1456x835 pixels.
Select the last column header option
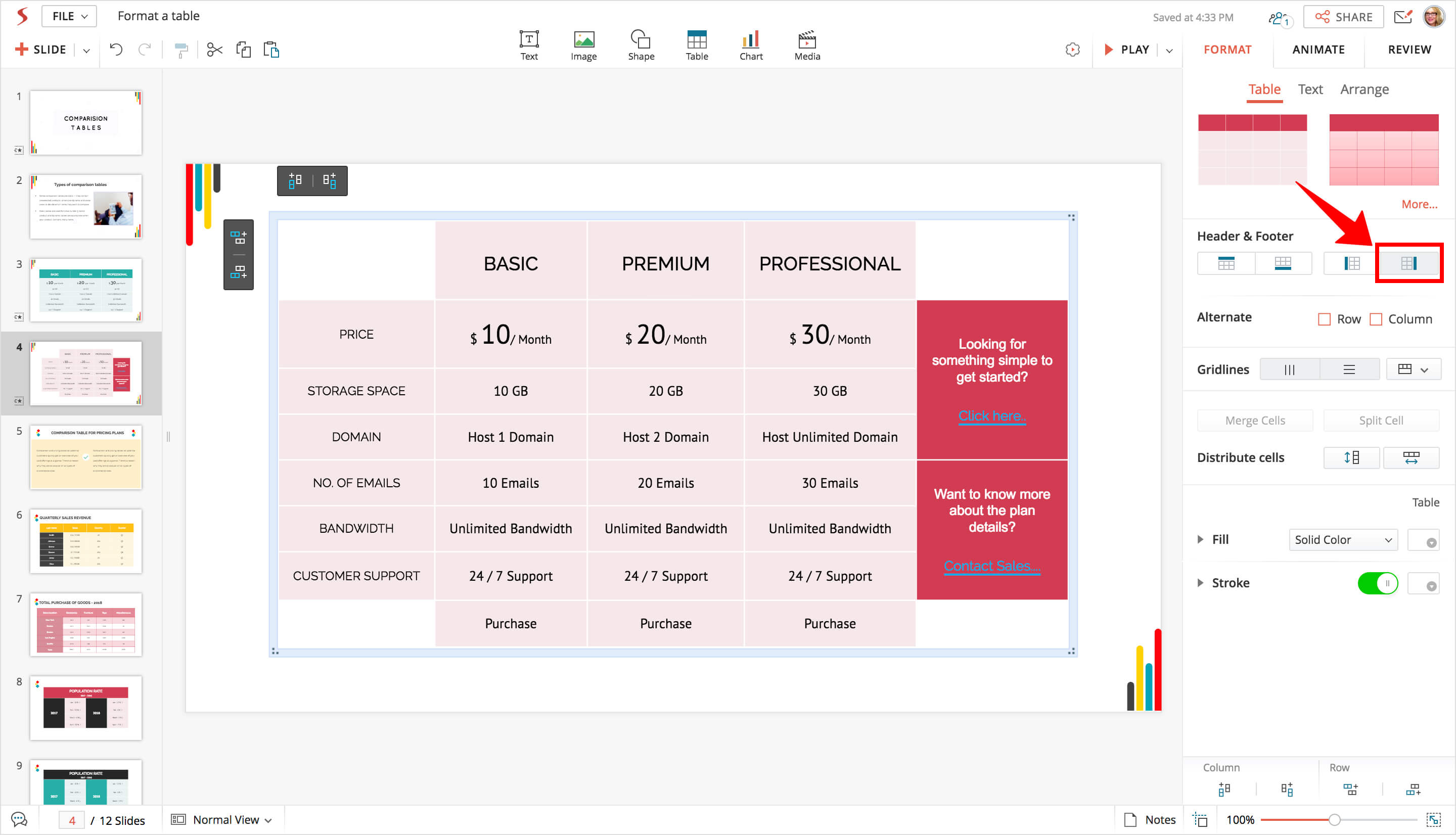[1408, 263]
